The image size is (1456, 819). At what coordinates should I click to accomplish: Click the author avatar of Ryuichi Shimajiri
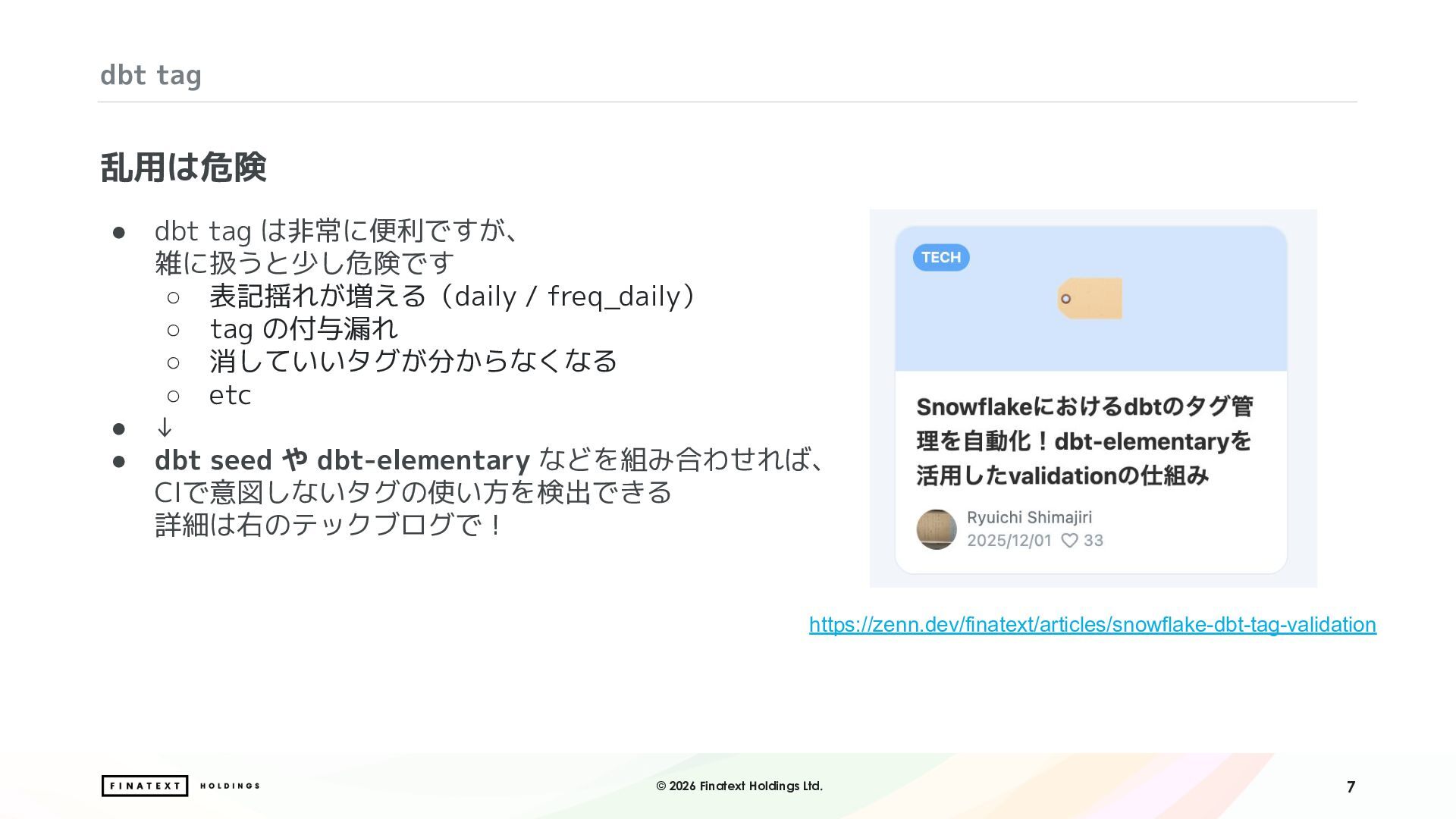tap(937, 529)
